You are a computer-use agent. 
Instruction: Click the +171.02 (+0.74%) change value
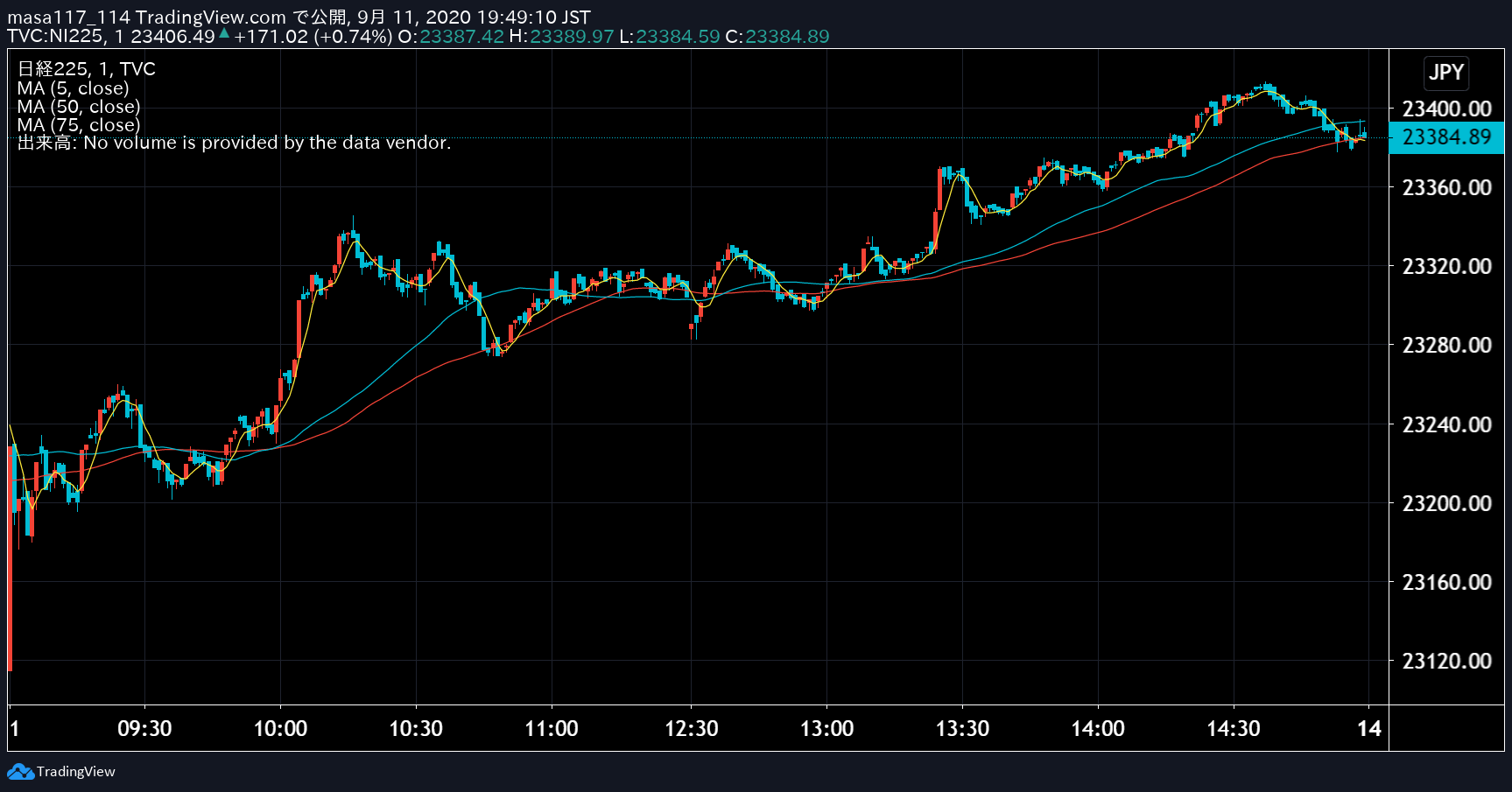click(x=313, y=37)
